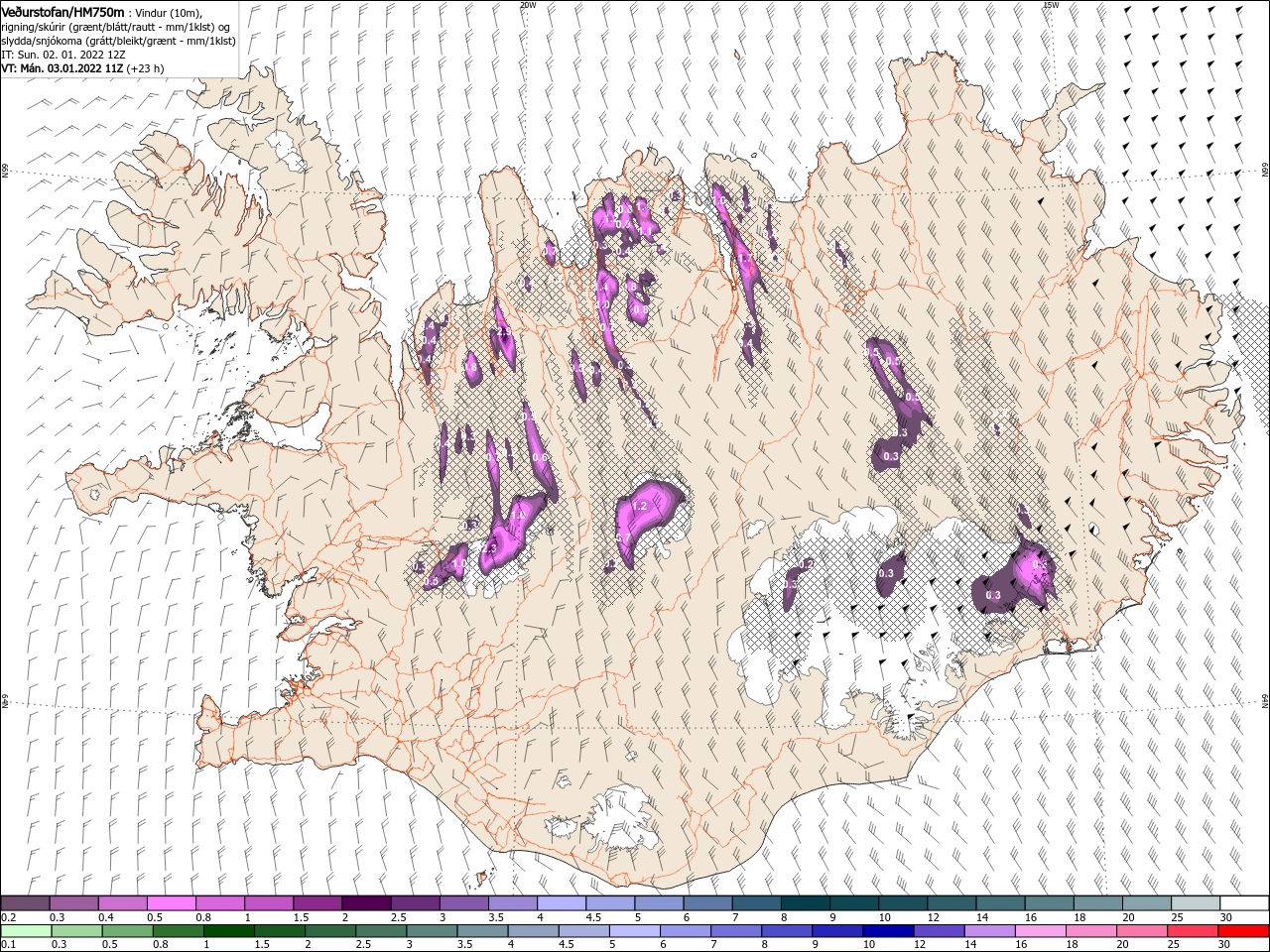The height and width of the screenshot is (952, 1270).
Task: Pick the 3–3.5 violet snow legend swatch
Action: click(463, 903)
